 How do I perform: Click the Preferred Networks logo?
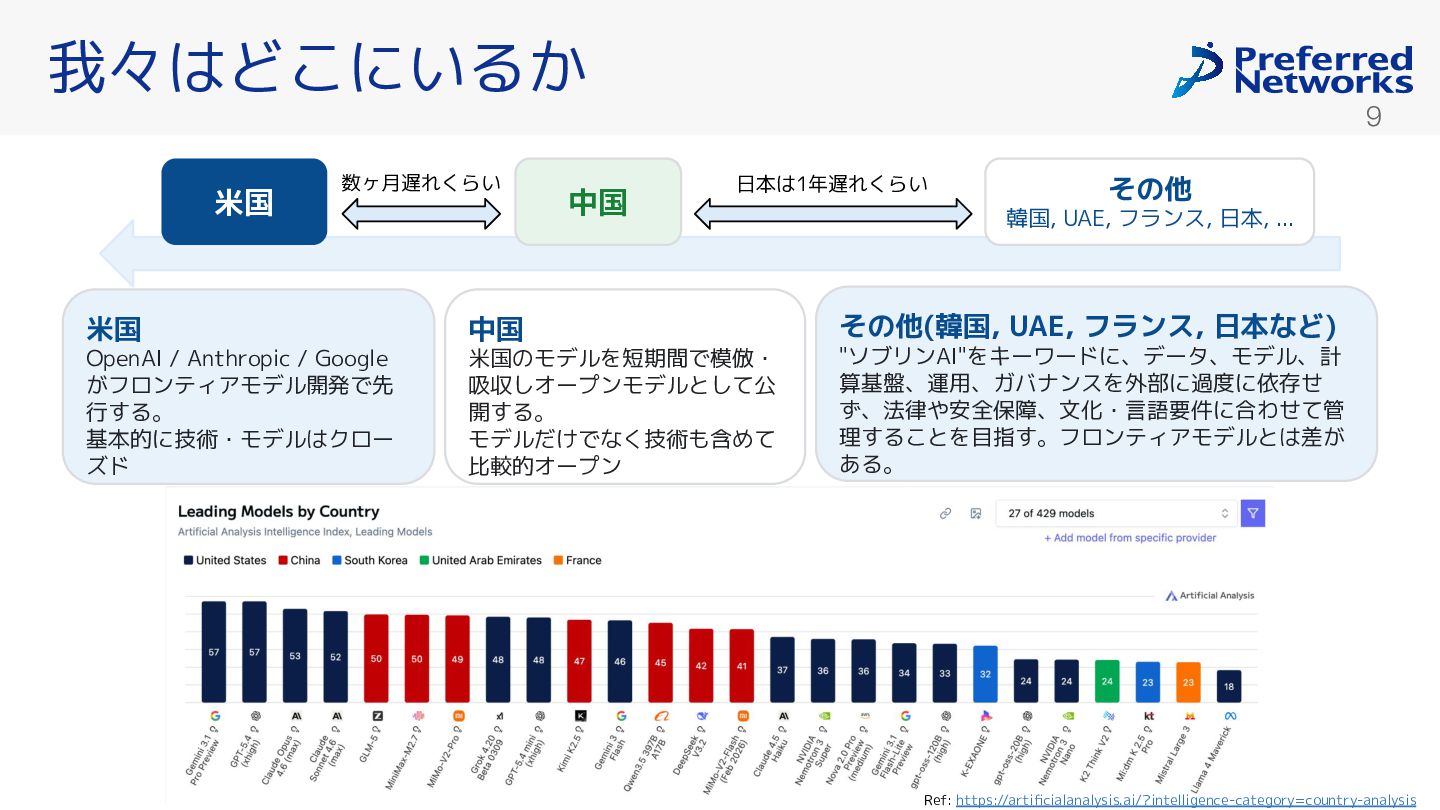pos(1292,69)
